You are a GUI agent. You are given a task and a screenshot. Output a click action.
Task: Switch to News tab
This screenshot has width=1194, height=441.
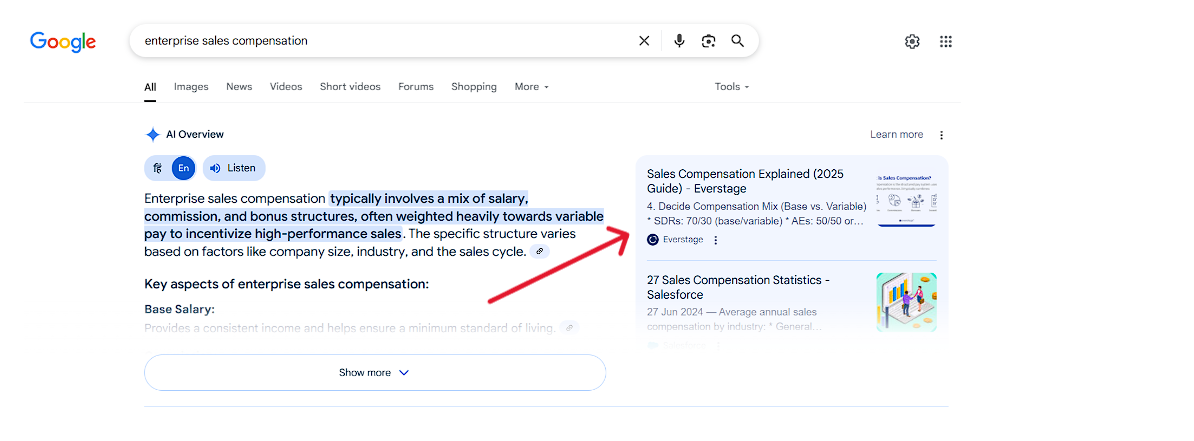[x=239, y=87]
